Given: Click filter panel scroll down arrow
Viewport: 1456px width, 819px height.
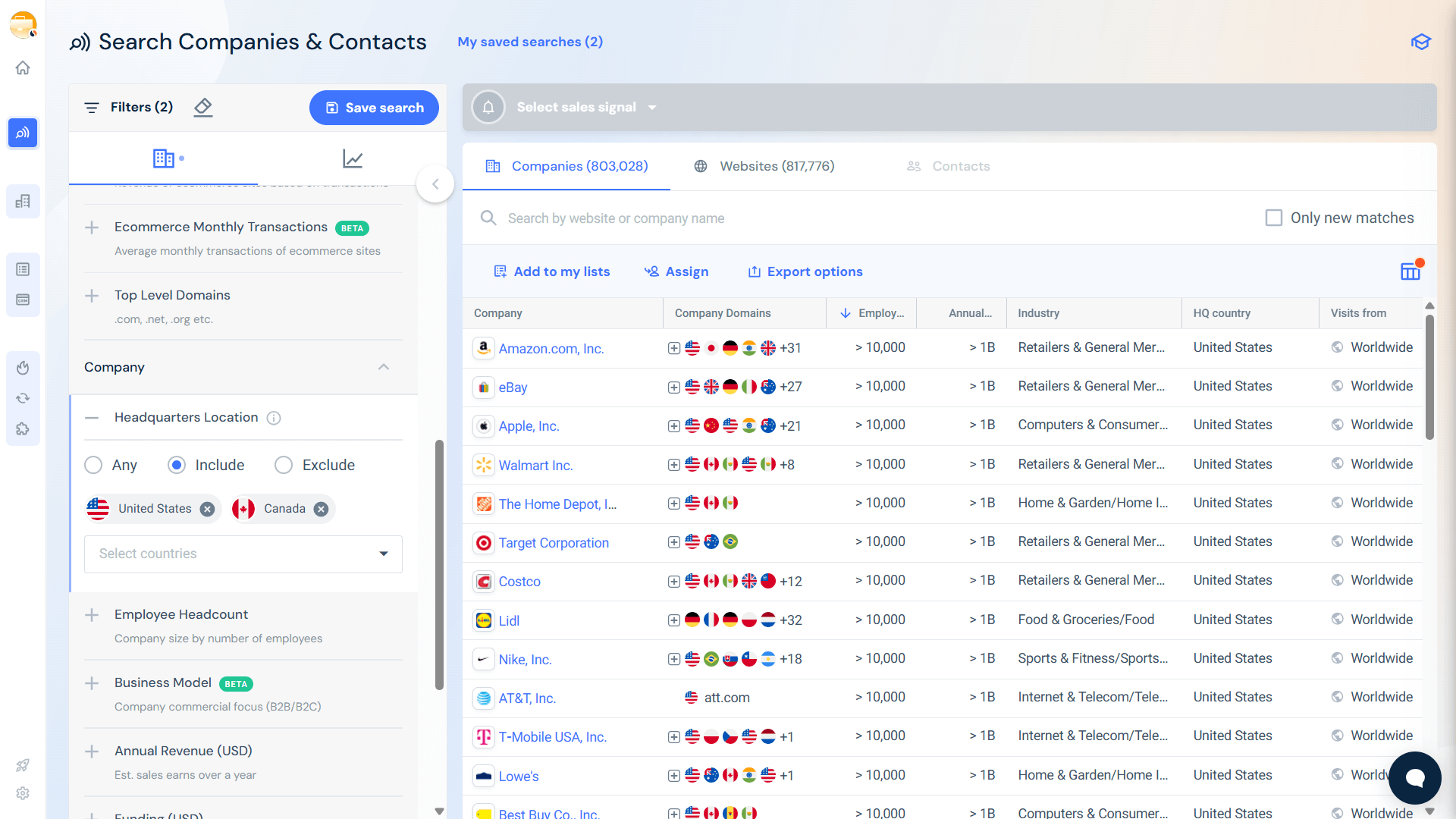Looking at the screenshot, I should coord(439,811).
